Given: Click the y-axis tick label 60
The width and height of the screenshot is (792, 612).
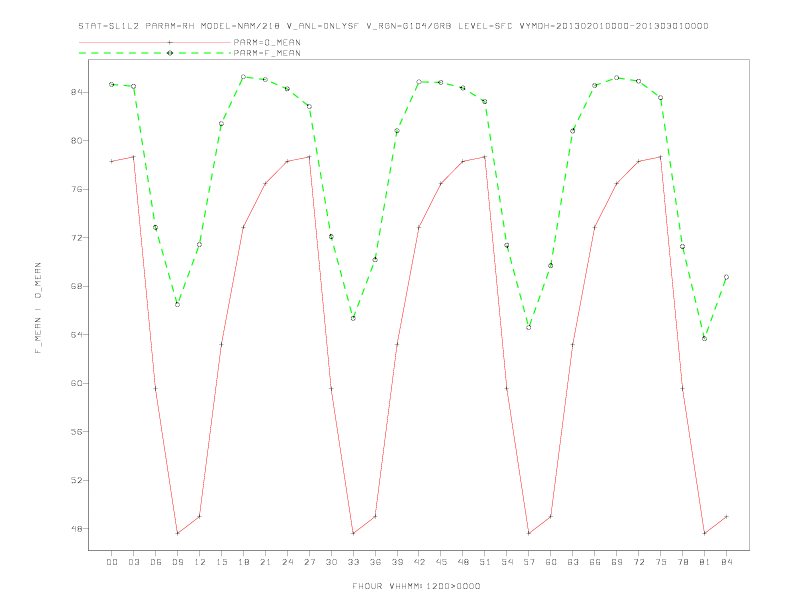Looking at the screenshot, I should coord(77,383).
